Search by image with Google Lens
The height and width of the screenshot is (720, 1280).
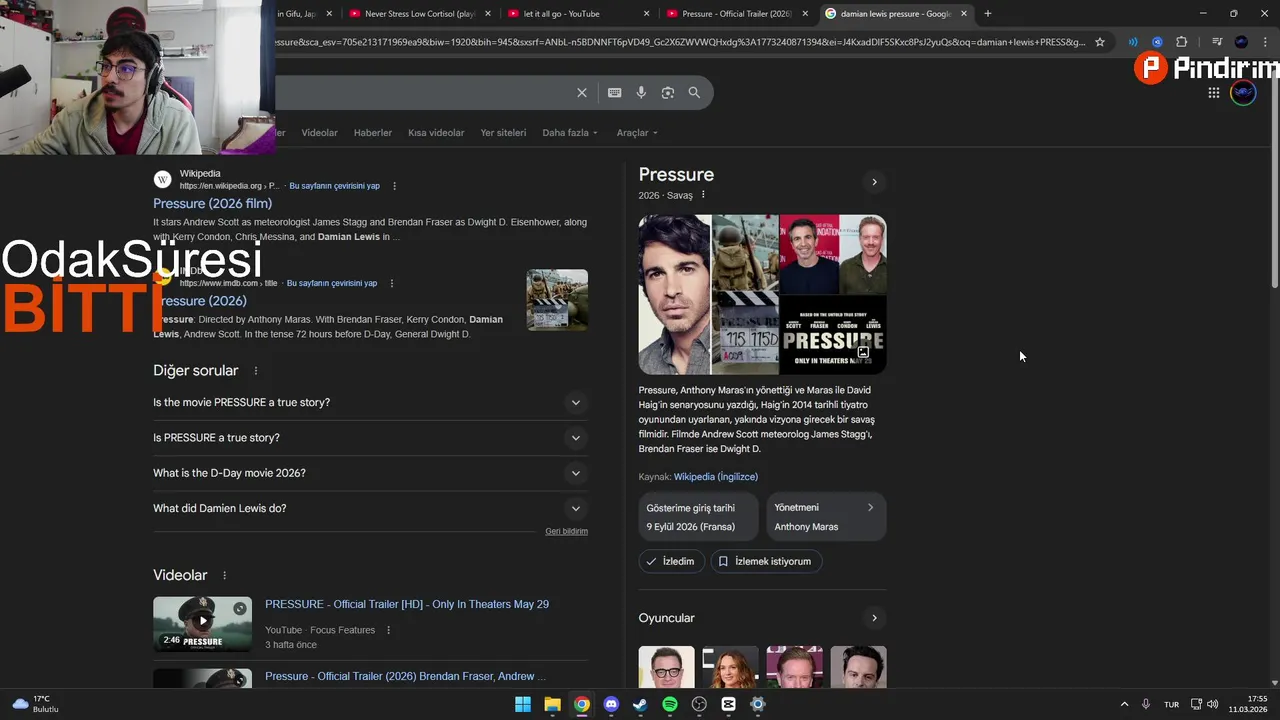coord(668,93)
